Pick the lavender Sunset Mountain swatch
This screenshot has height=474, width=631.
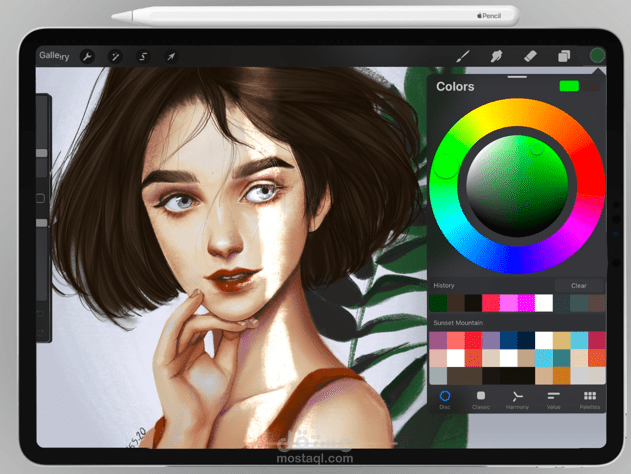[491, 340]
